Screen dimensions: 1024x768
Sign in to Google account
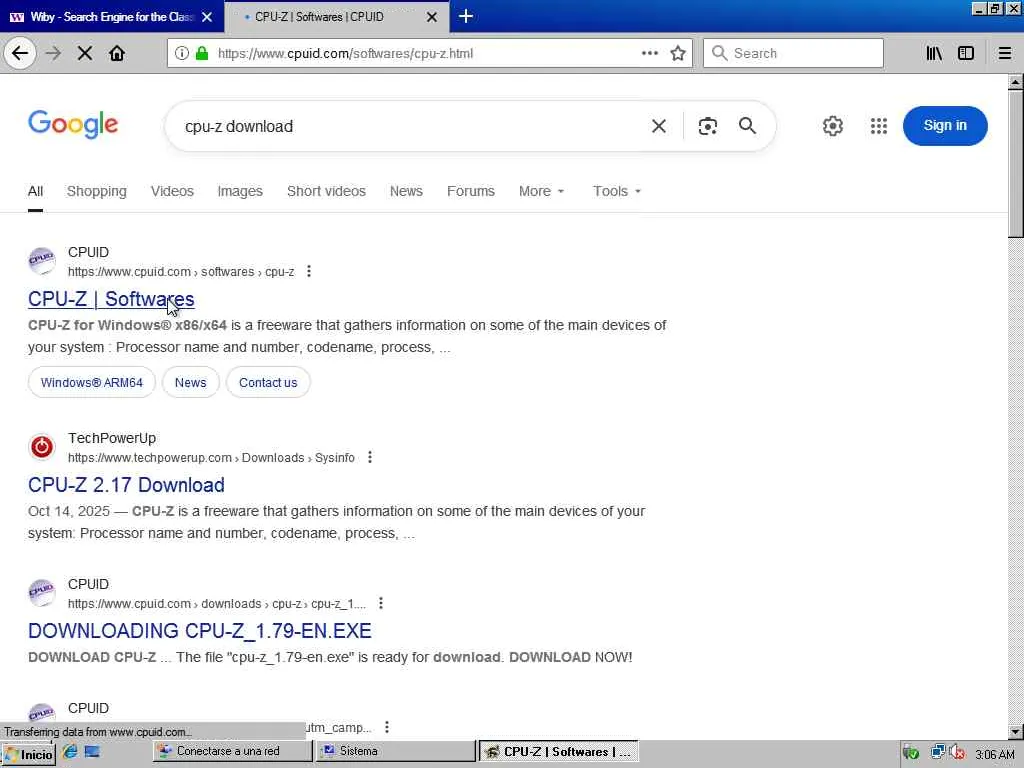click(x=945, y=125)
